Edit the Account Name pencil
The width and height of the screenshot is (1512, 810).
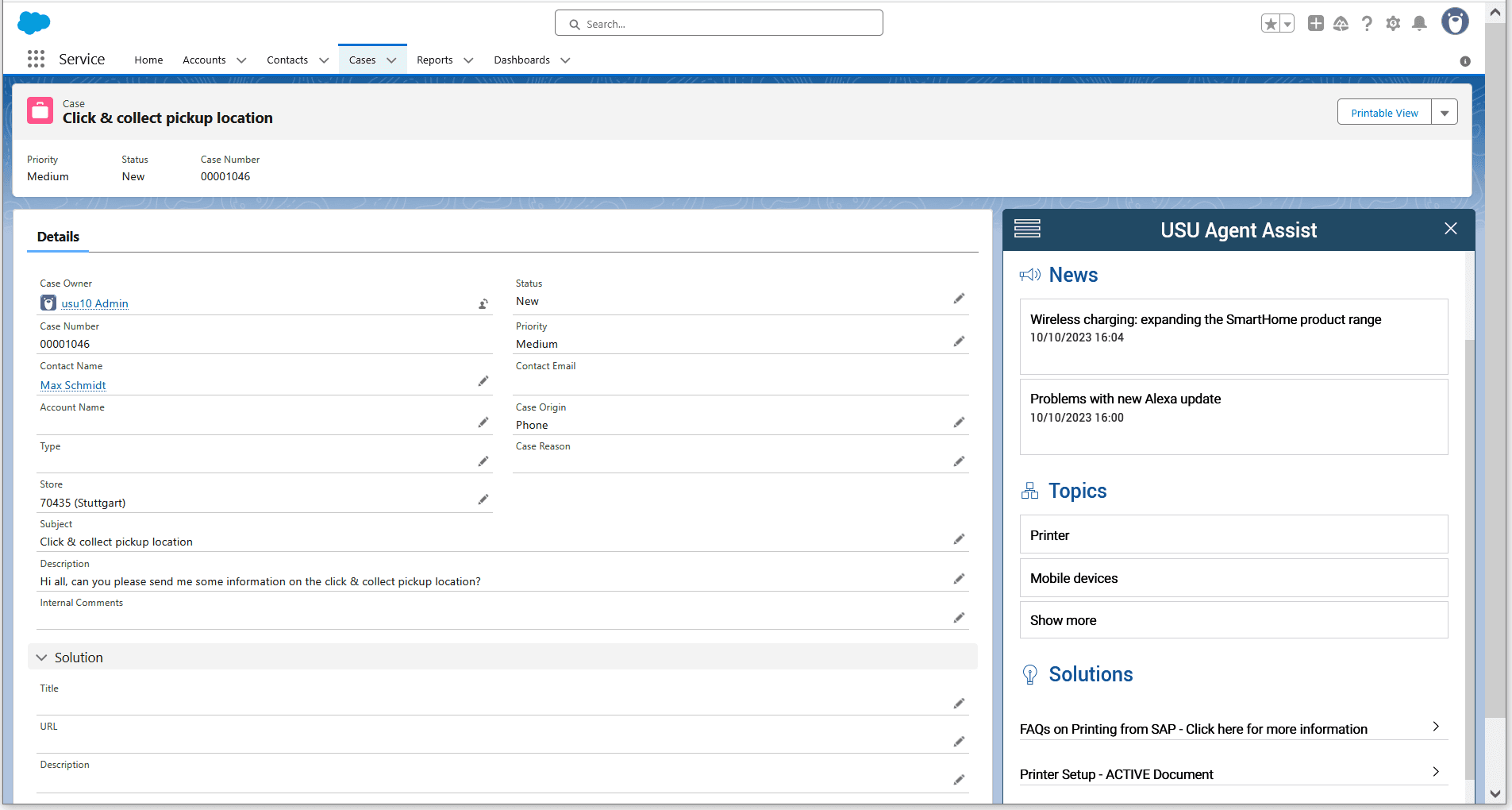(483, 422)
